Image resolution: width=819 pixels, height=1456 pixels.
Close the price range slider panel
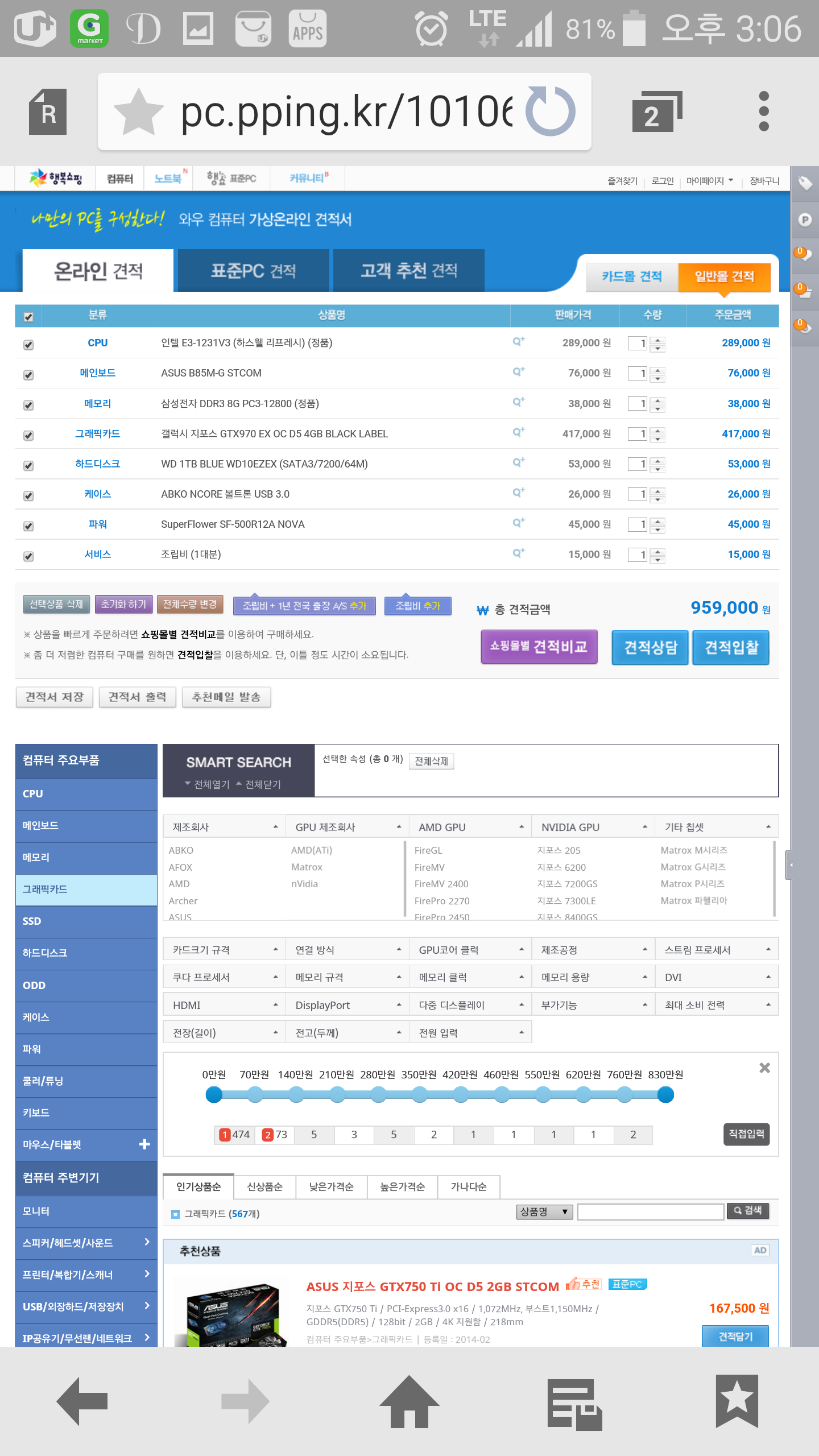764,1068
